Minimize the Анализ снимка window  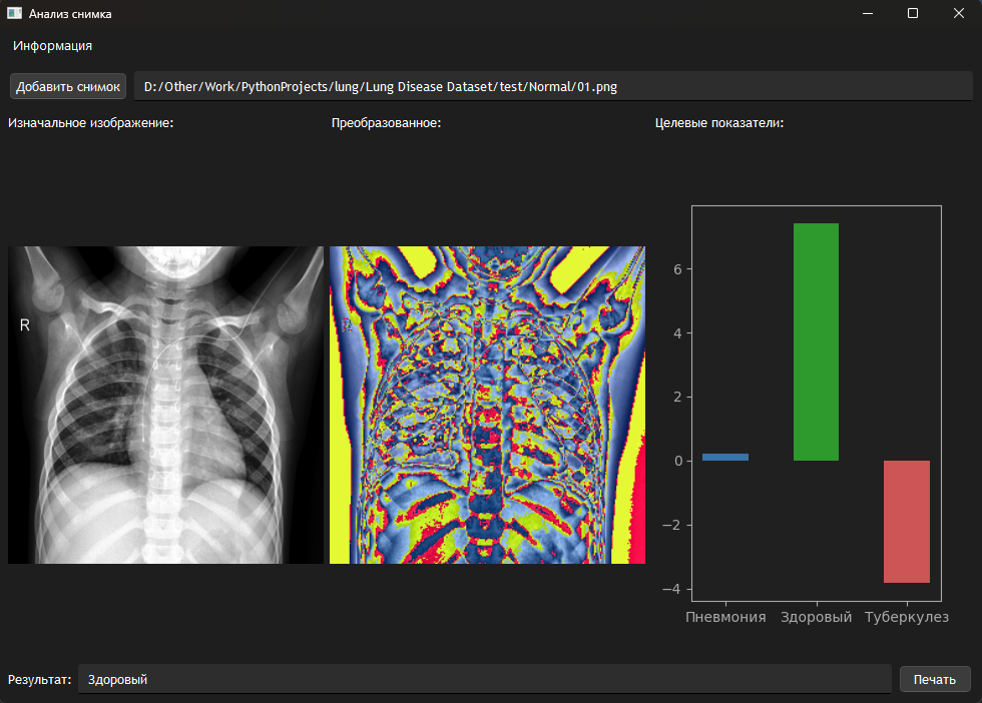866,14
